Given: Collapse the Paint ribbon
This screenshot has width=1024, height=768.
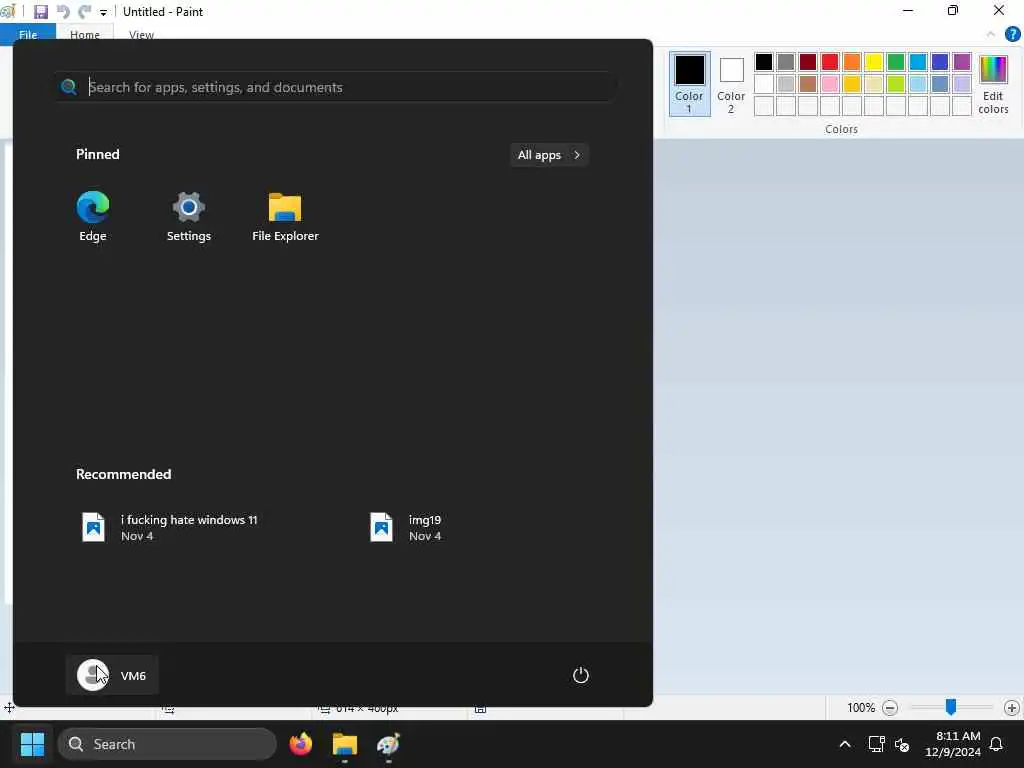Looking at the screenshot, I should [x=991, y=34].
